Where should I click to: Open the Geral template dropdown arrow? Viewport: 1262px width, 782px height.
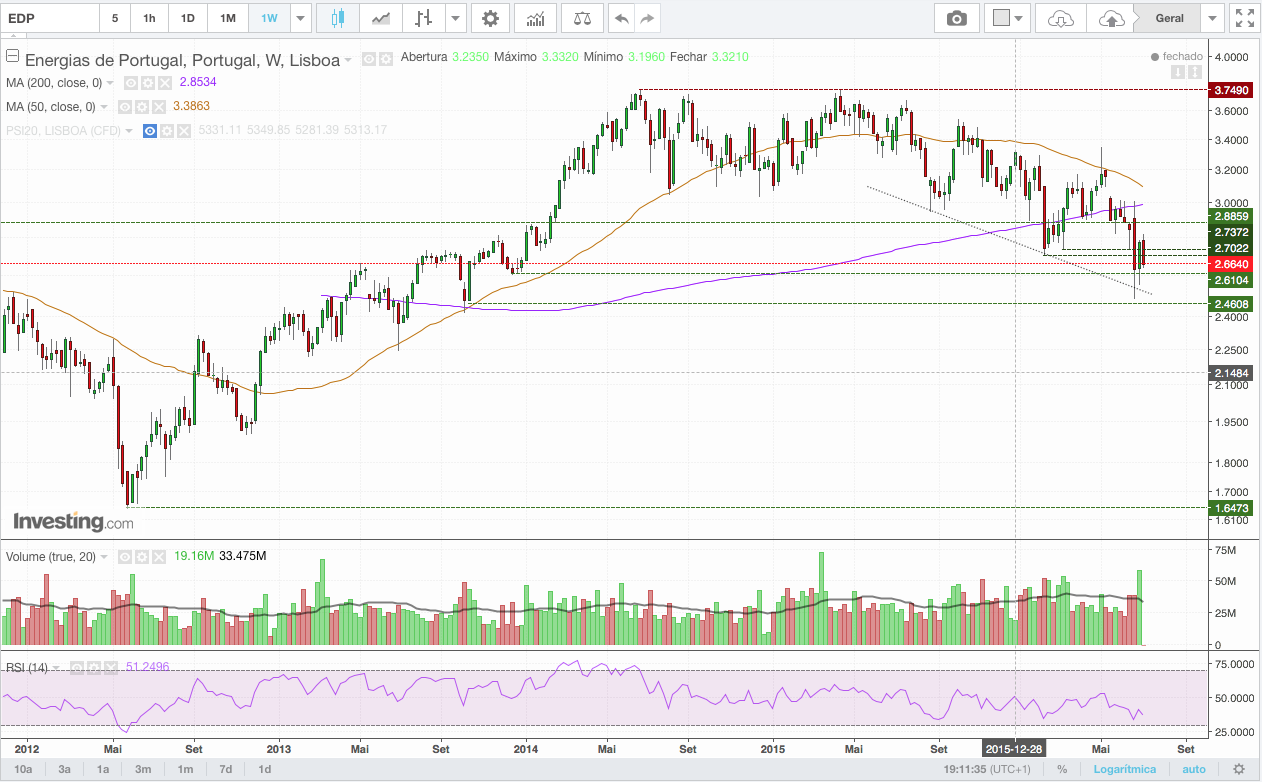(1213, 18)
